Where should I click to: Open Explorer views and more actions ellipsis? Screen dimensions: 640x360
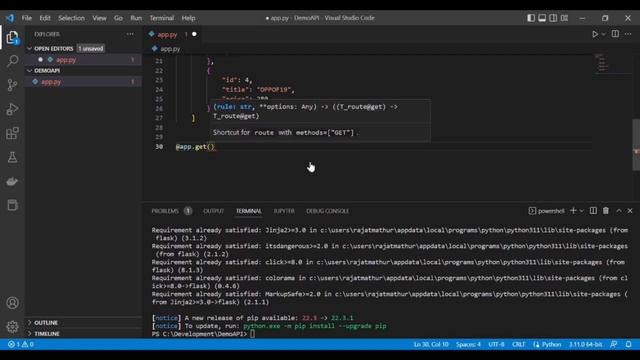click(130, 34)
